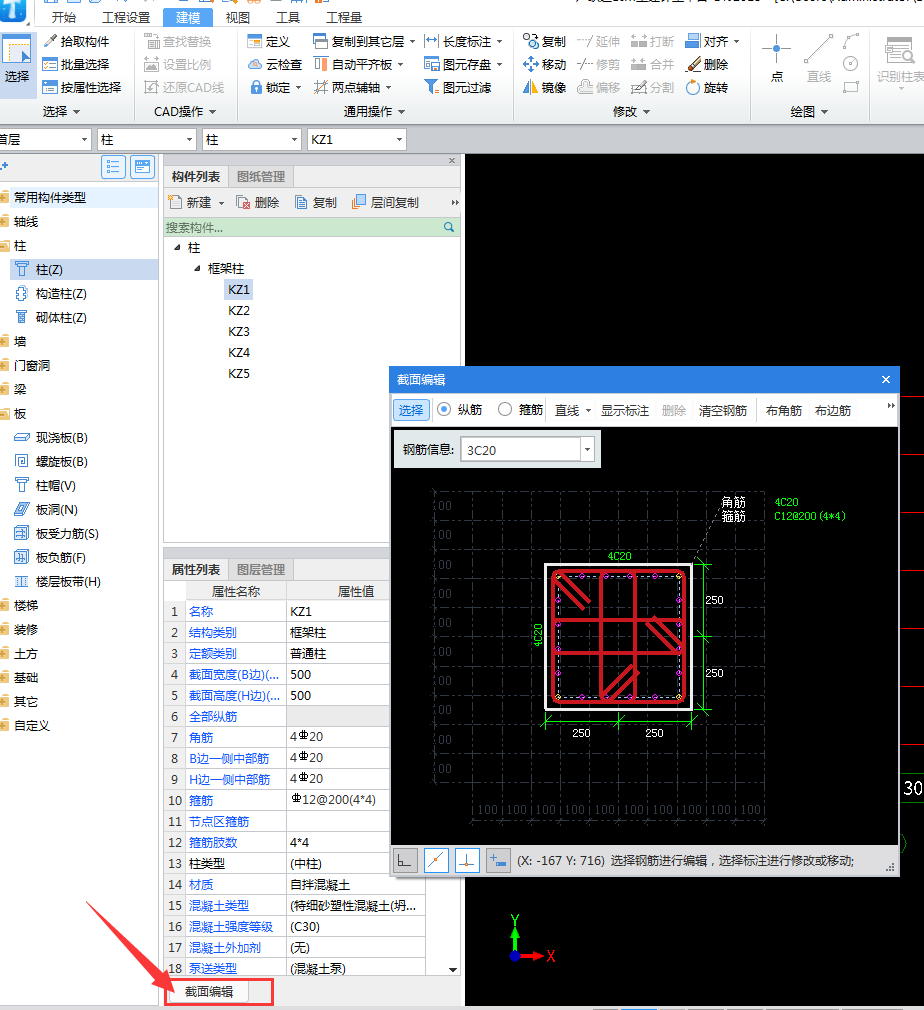Expand the 直线 dropdown in 截面编辑
The width and height of the screenshot is (924, 1010).
[x=588, y=411]
